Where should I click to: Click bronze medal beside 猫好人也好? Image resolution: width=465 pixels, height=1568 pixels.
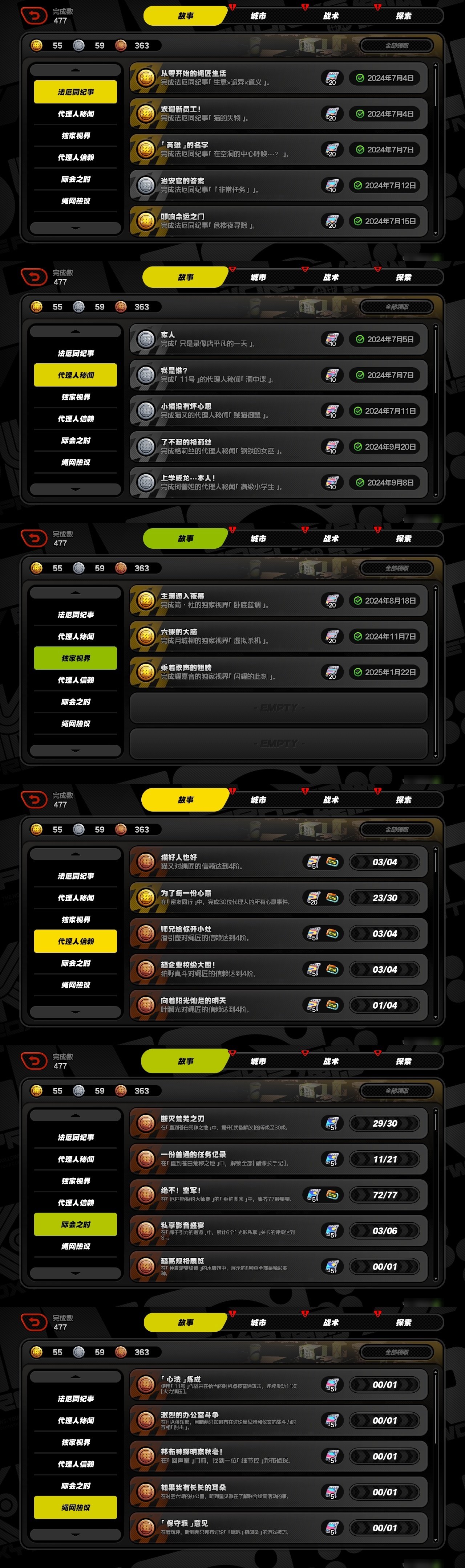(x=146, y=862)
